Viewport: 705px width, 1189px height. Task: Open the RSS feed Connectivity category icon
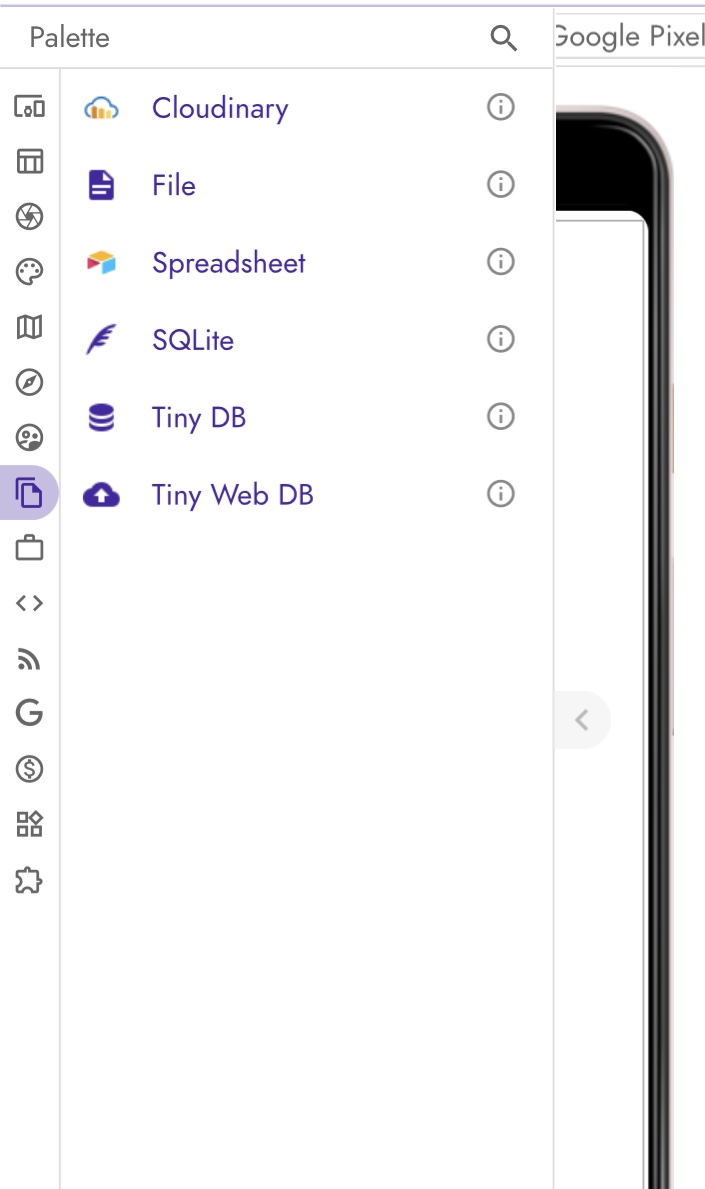pos(30,659)
